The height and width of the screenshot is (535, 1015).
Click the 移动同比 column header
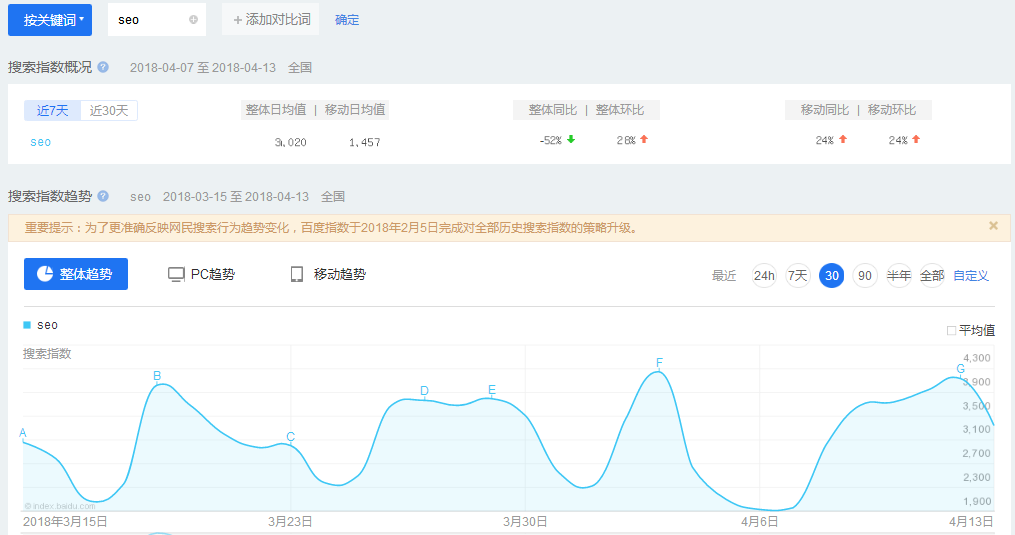pyautogui.click(x=825, y=110)
